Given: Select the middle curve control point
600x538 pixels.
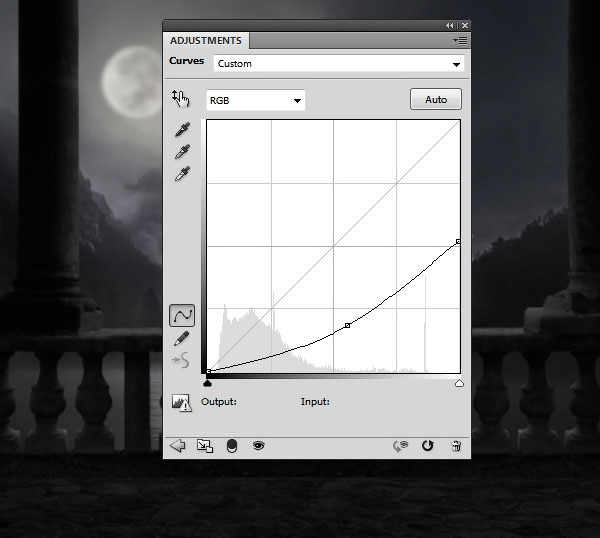Looking at the screenshot, I should pos(347,325).
